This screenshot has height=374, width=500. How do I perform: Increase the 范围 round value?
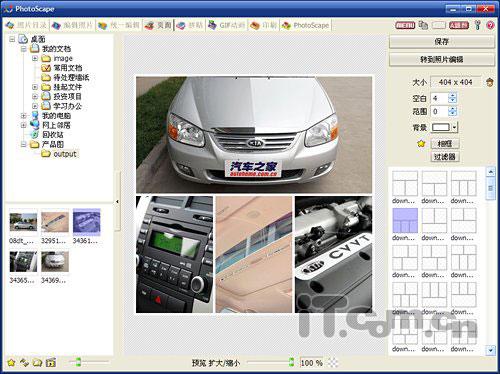click(x=452, y=109)
